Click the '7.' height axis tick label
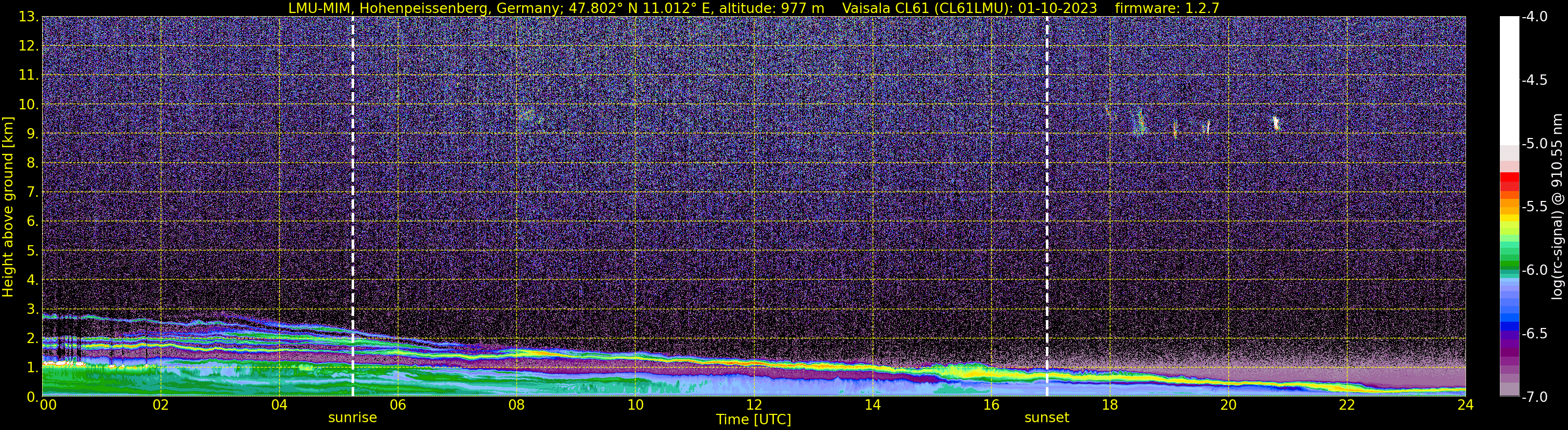 tap(33, 192)
